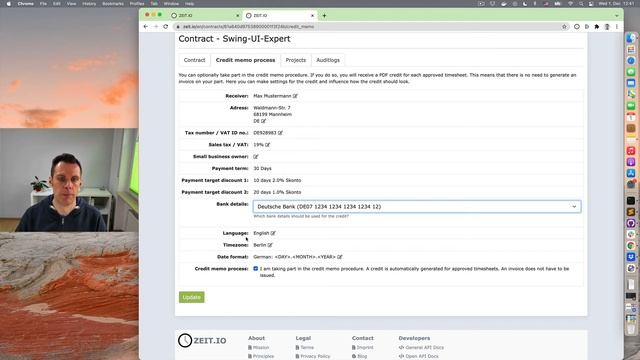Edit the German date format setting
The image size is (640, 360).
point(340,257)
